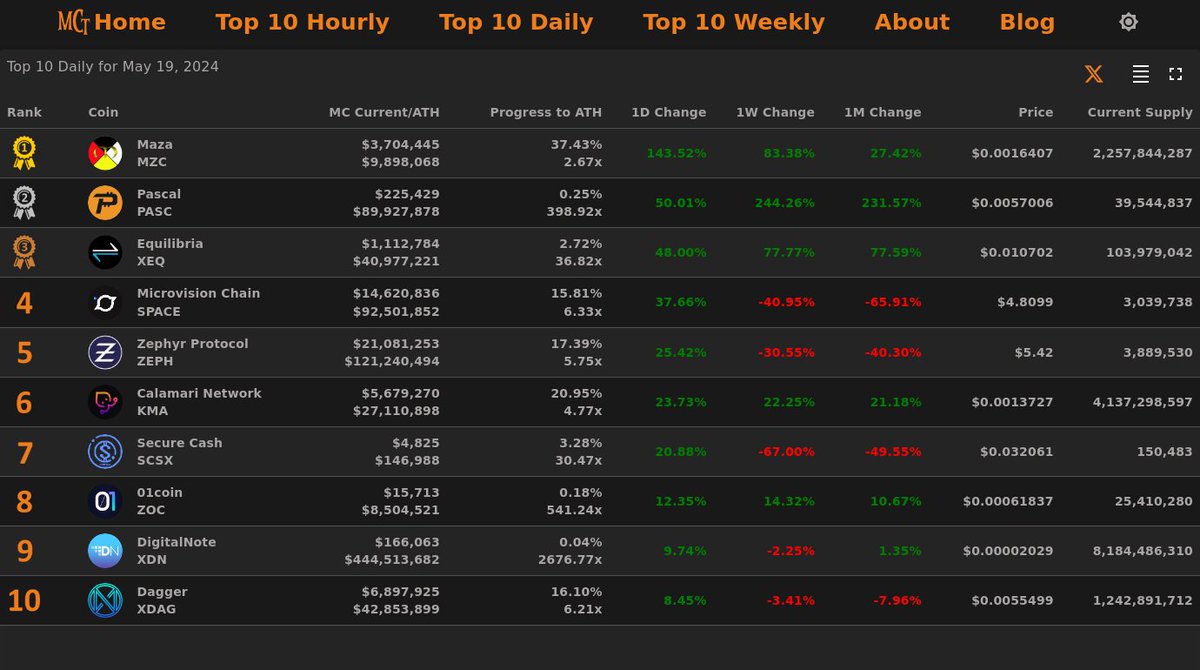Select Maza's 2,257,844,287 supply value
Viewport: 1200px width, 670px height.
click(1143, 153)
